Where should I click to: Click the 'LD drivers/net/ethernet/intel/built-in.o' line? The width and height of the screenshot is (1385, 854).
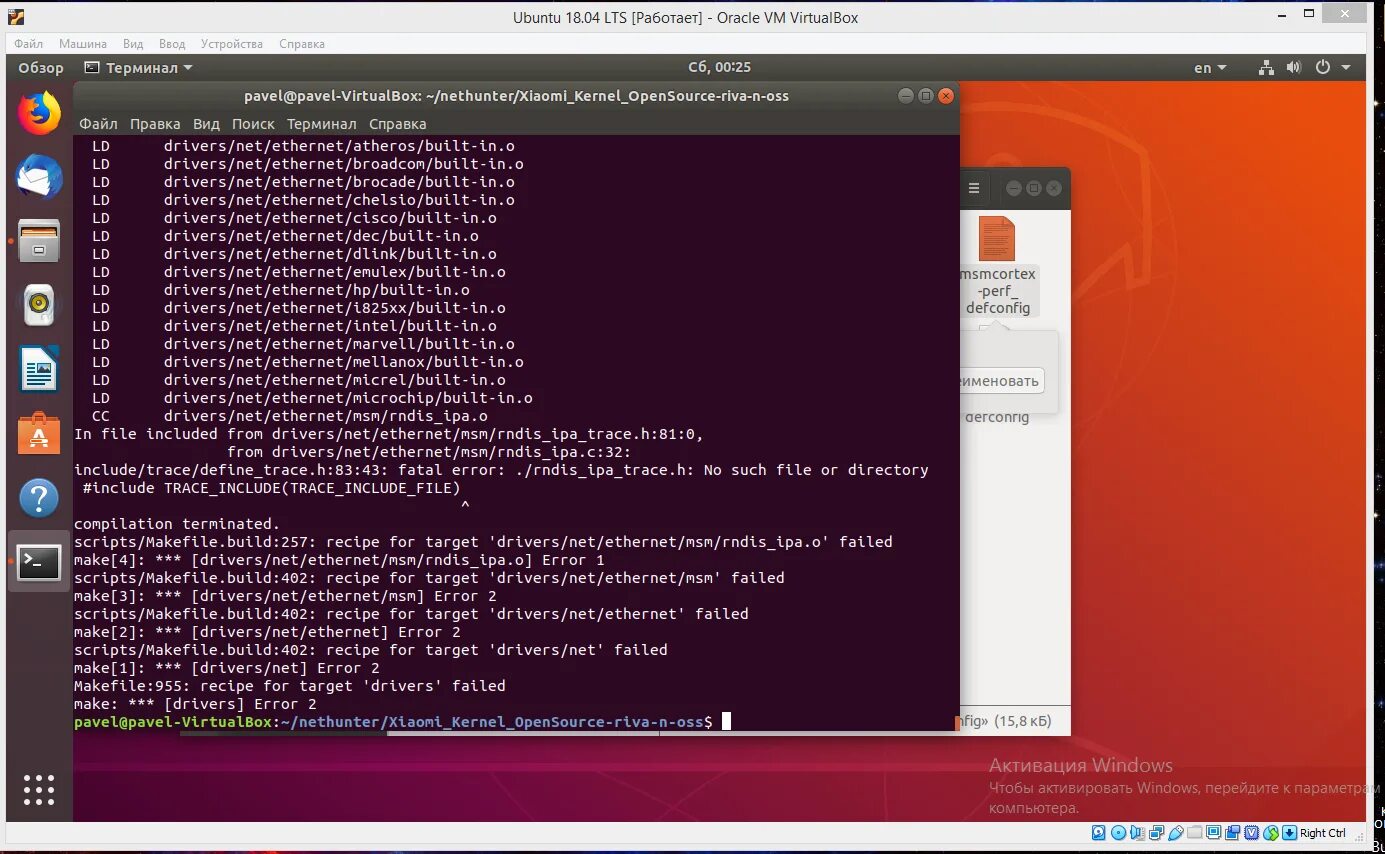[x=294, y=326]
